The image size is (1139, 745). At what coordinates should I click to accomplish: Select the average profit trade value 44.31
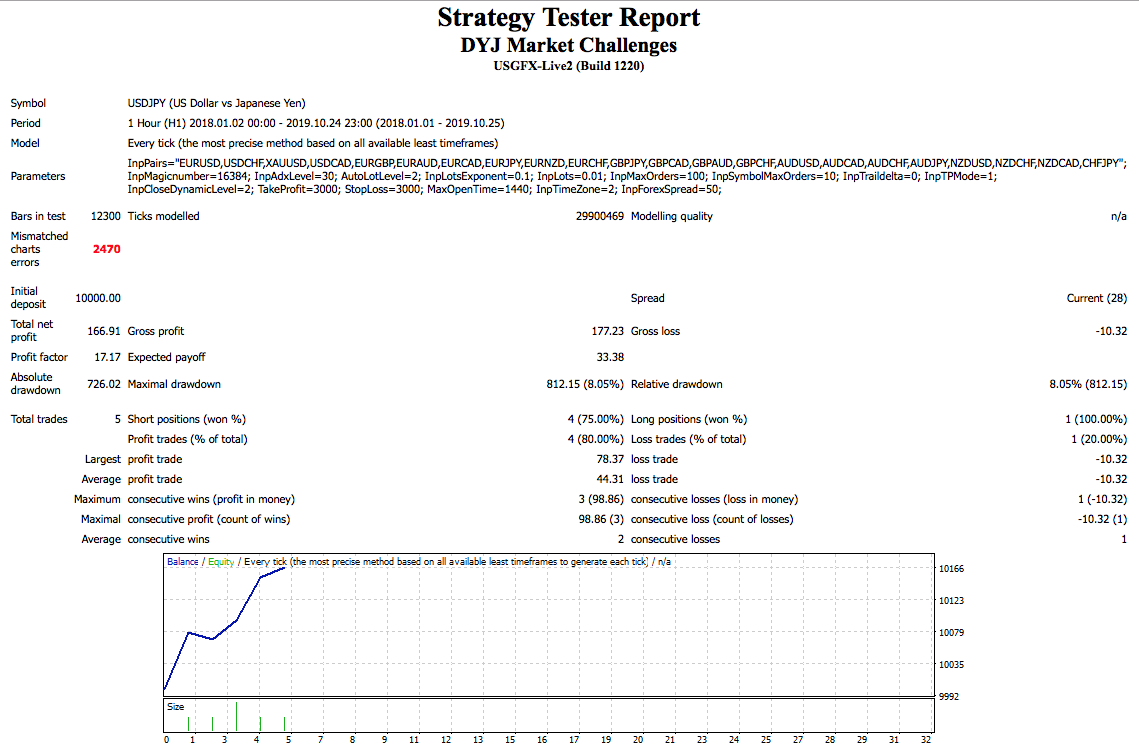[x=610, y=479]
